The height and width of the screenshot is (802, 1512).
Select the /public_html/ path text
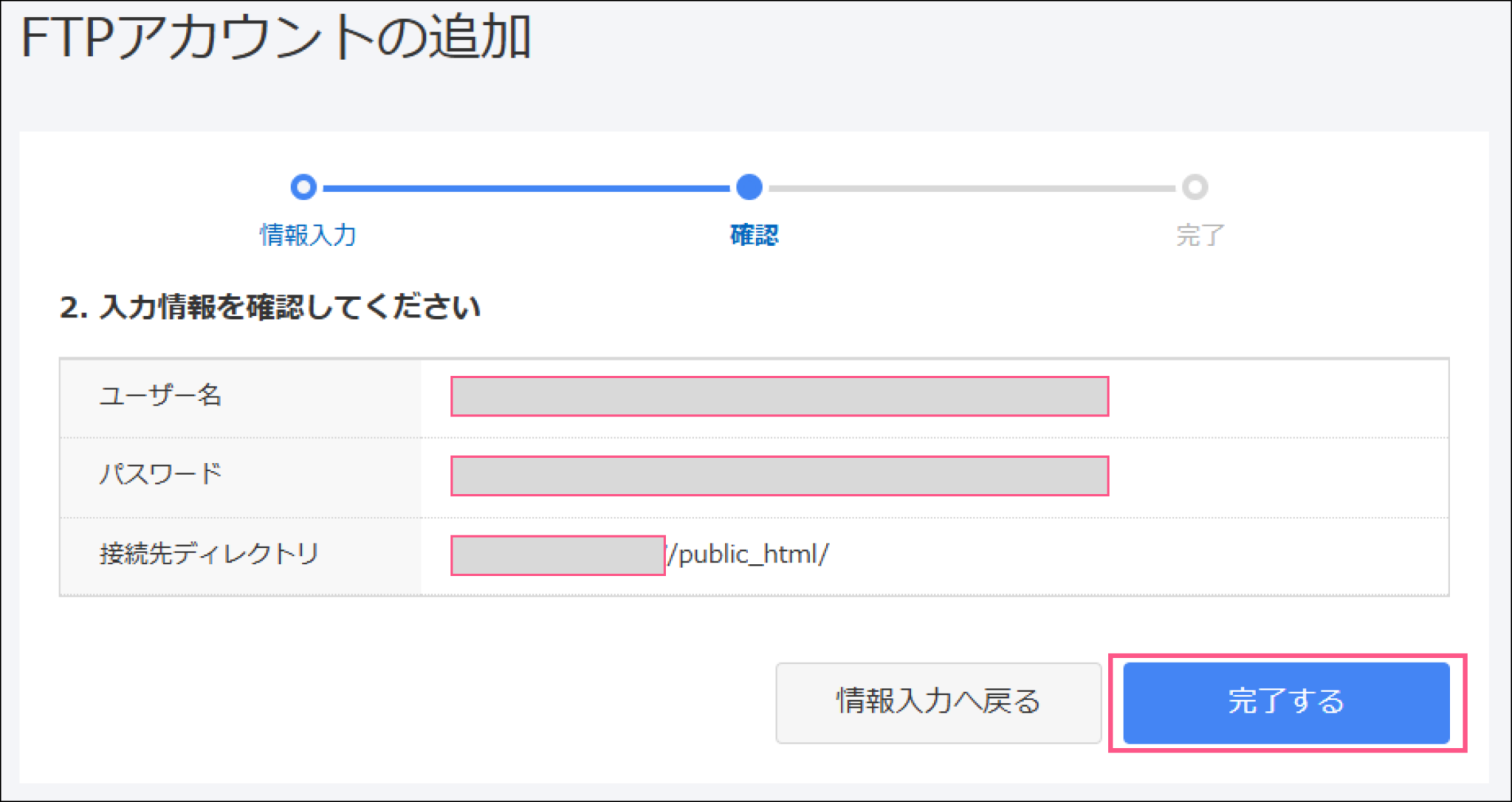[749, 555]
